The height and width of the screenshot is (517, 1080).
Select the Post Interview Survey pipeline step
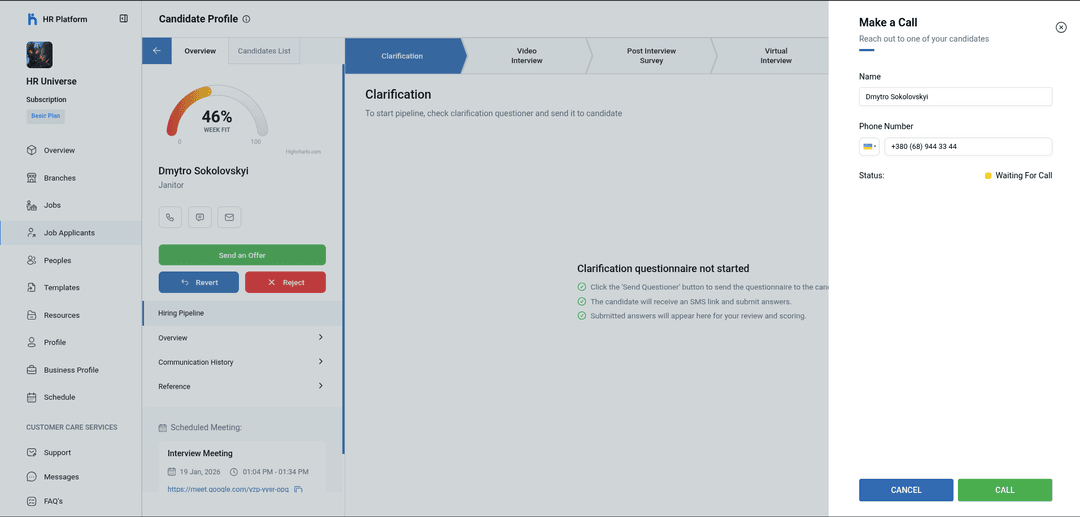[x=651, y=56]
